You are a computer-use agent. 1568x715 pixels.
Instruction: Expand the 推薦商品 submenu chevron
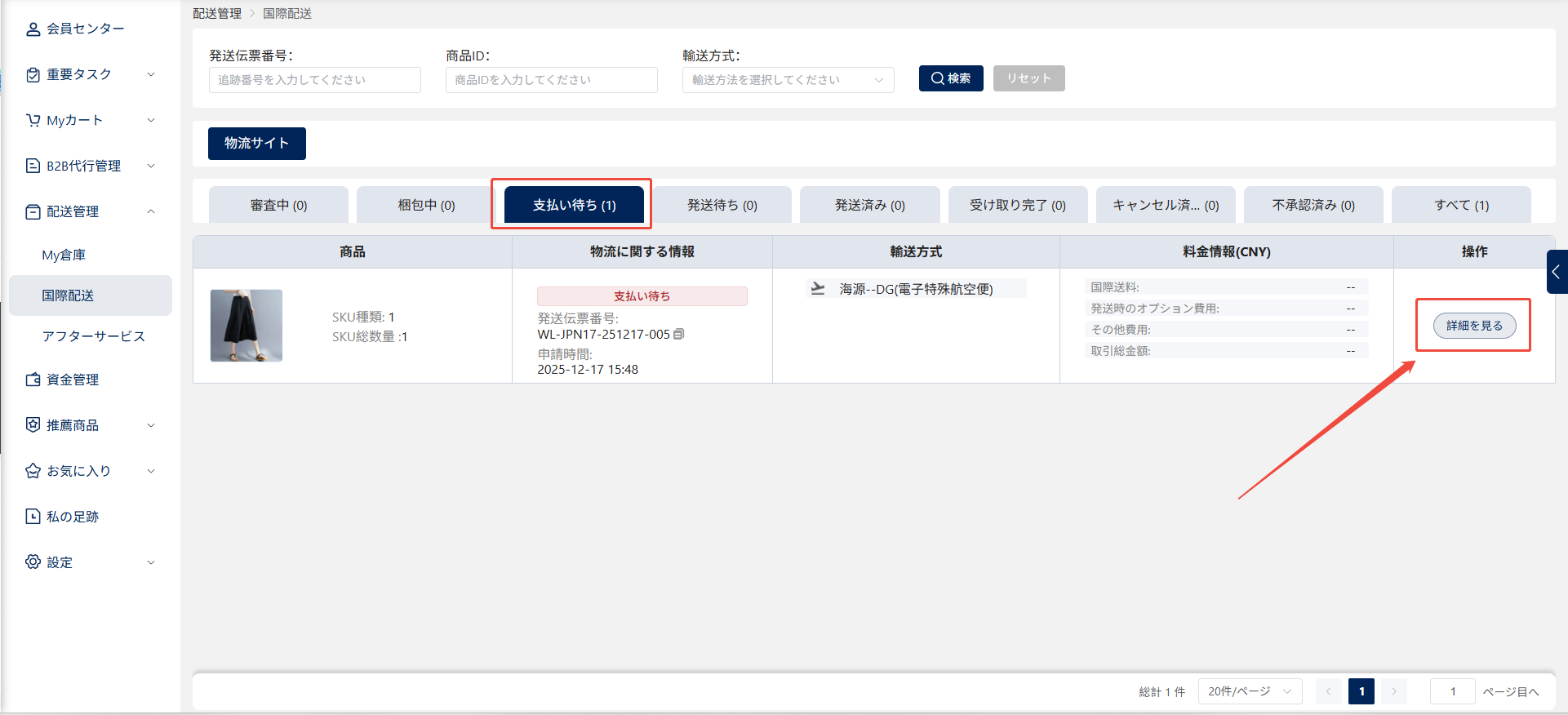[151, 425]
